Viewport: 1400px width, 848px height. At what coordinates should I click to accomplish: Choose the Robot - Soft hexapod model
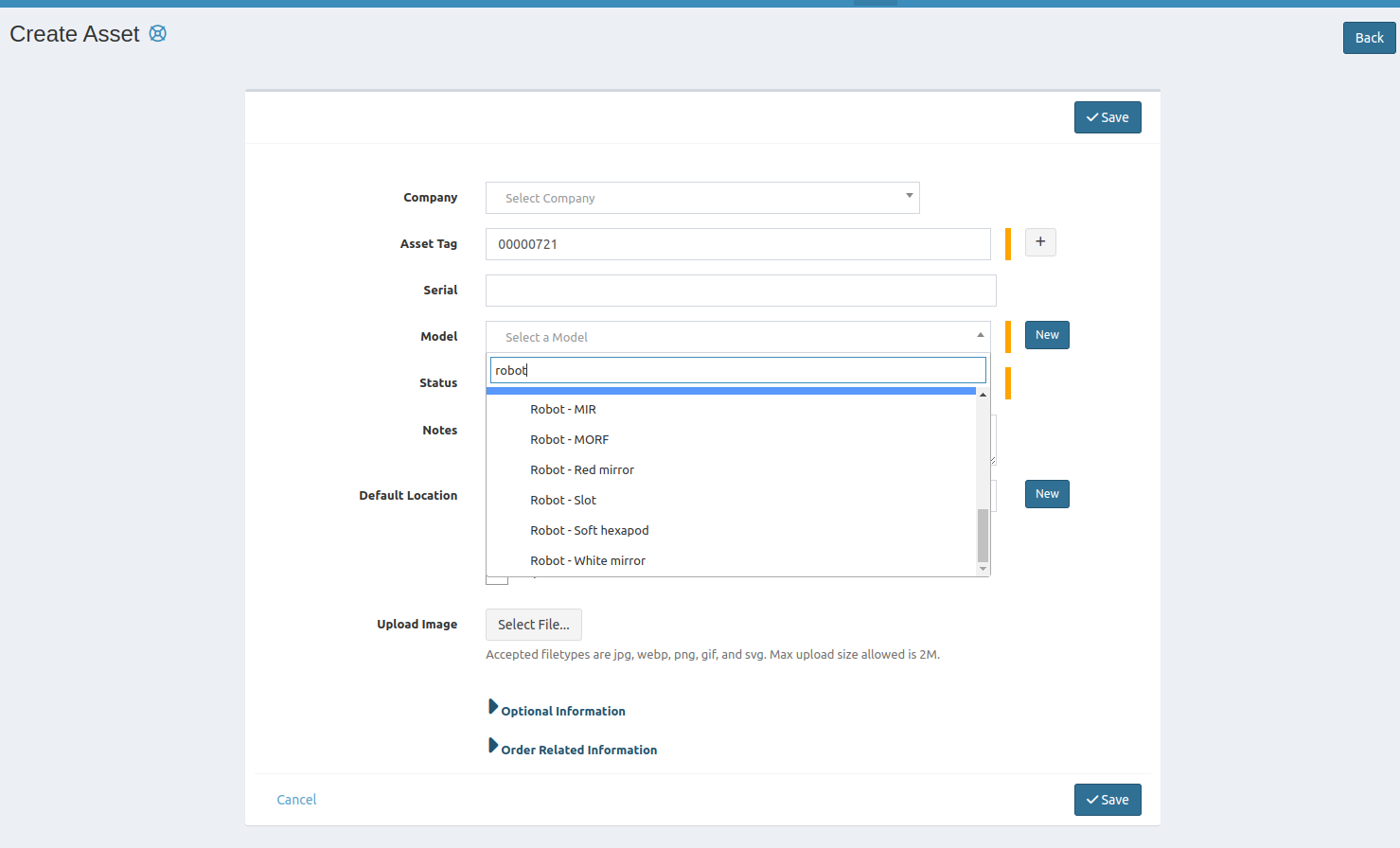click(590, 530)
